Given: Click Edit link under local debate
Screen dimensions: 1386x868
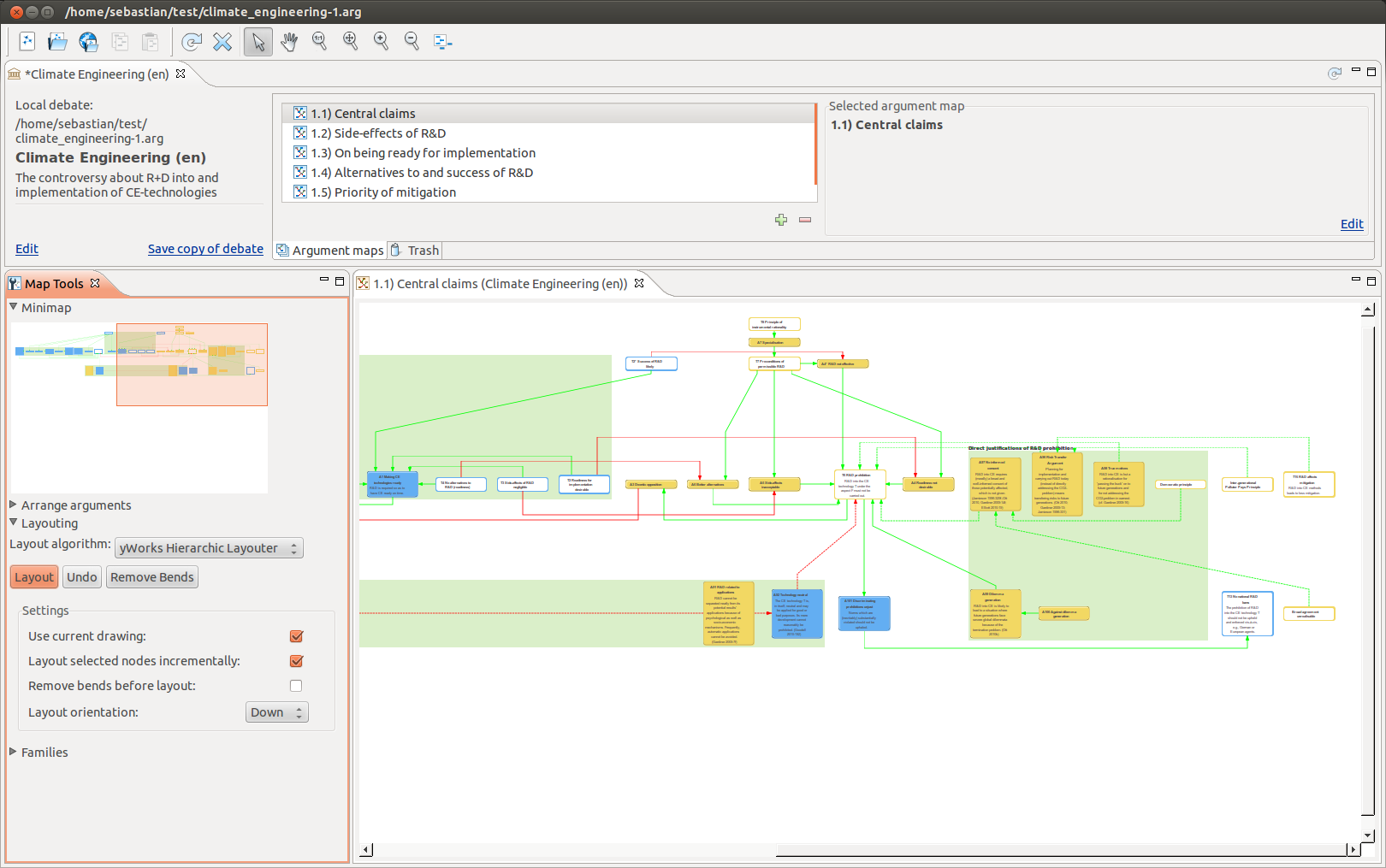Looking at the screenshot, I should [27, 249].
